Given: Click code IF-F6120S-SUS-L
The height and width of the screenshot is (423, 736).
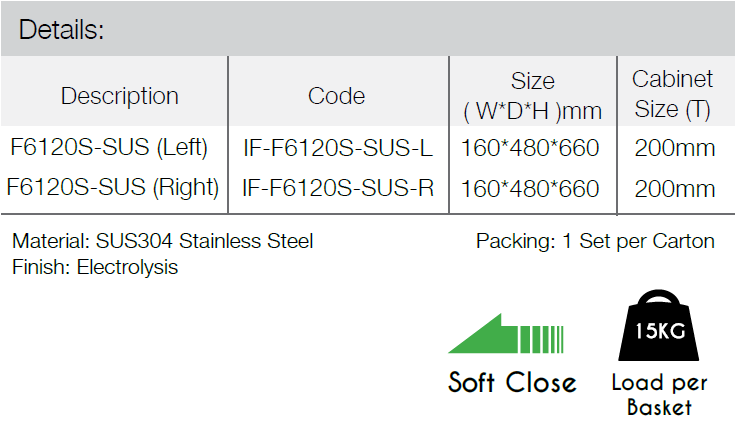Looking at the screenshot, I should (337, 148).
